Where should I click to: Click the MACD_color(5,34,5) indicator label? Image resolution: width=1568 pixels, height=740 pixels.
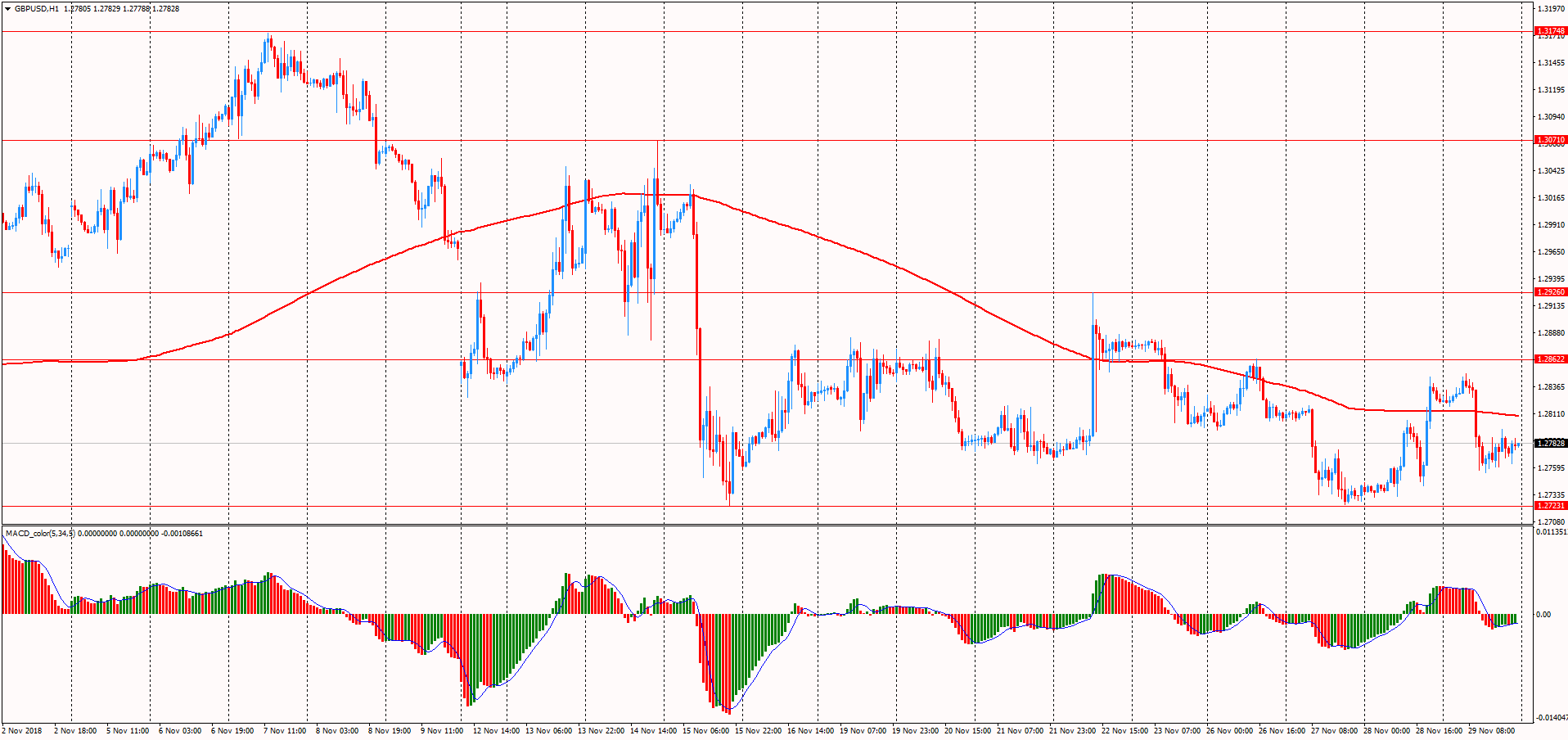[40, 534]
